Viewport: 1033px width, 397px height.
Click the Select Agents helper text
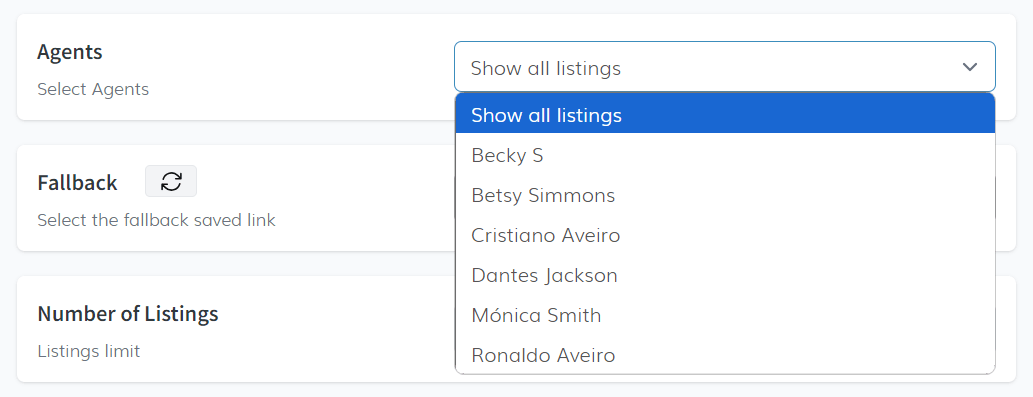(93, 89)
